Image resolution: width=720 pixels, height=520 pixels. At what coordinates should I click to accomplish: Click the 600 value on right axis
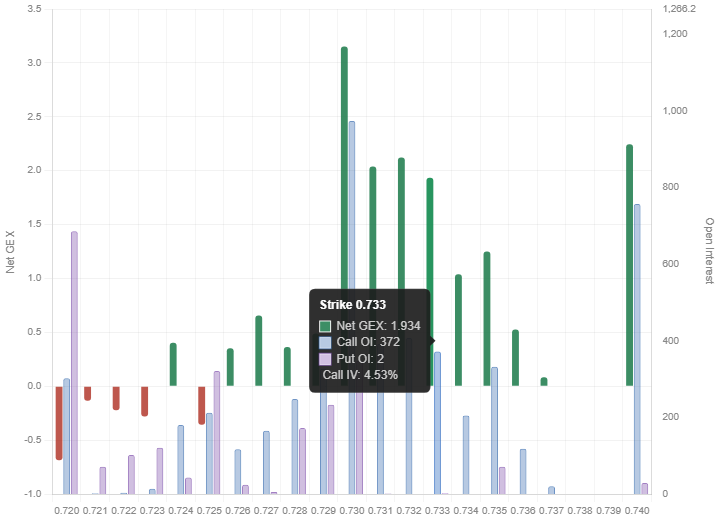pos(671,264)
